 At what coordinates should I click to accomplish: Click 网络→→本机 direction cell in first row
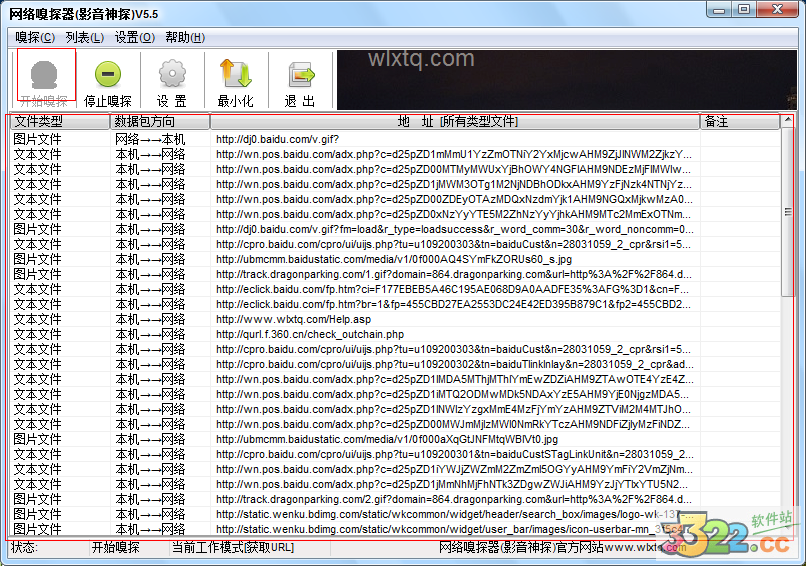point(150,139)
